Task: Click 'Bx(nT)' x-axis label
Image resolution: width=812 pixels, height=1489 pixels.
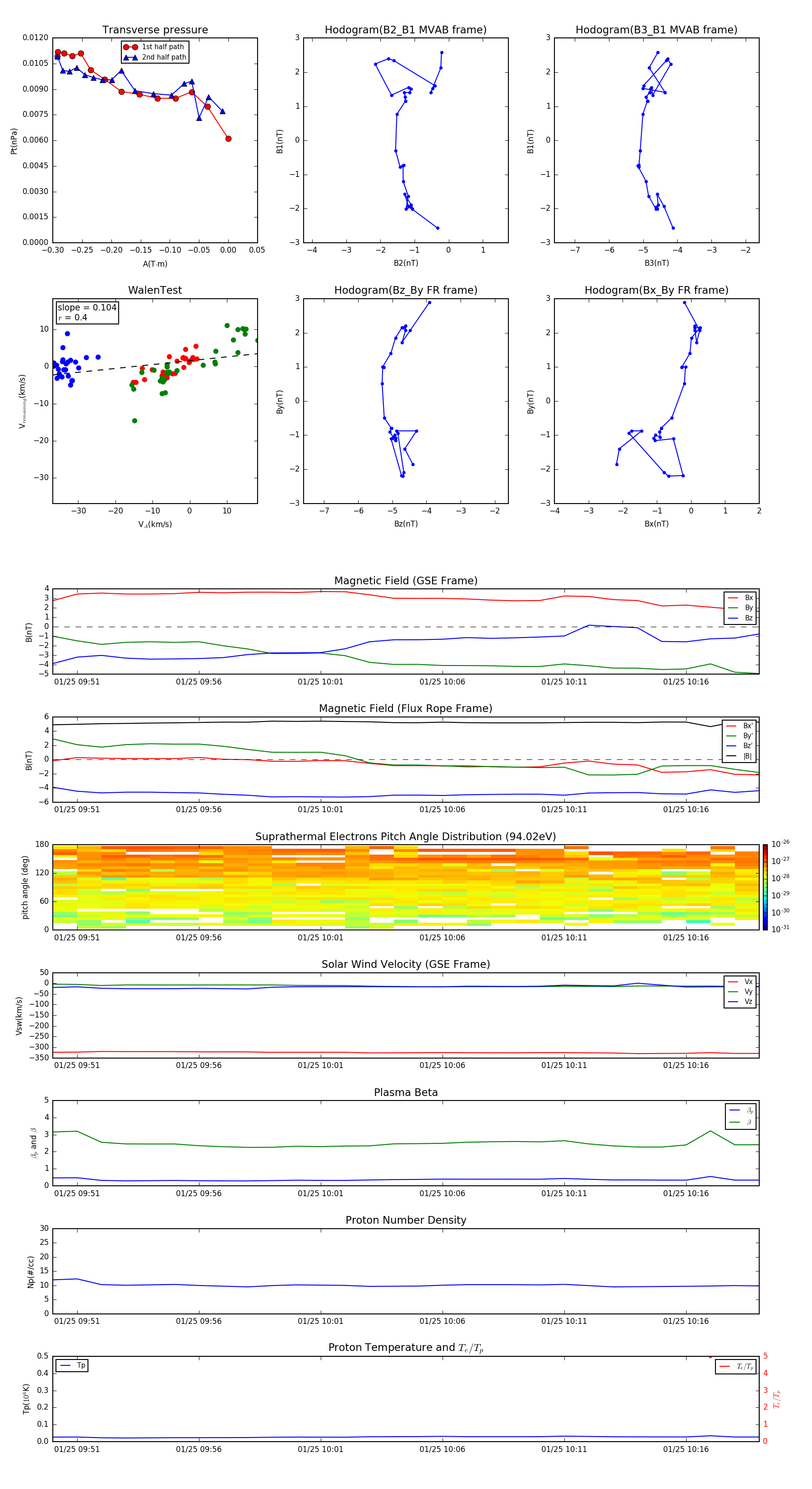Action: (656, 524)
